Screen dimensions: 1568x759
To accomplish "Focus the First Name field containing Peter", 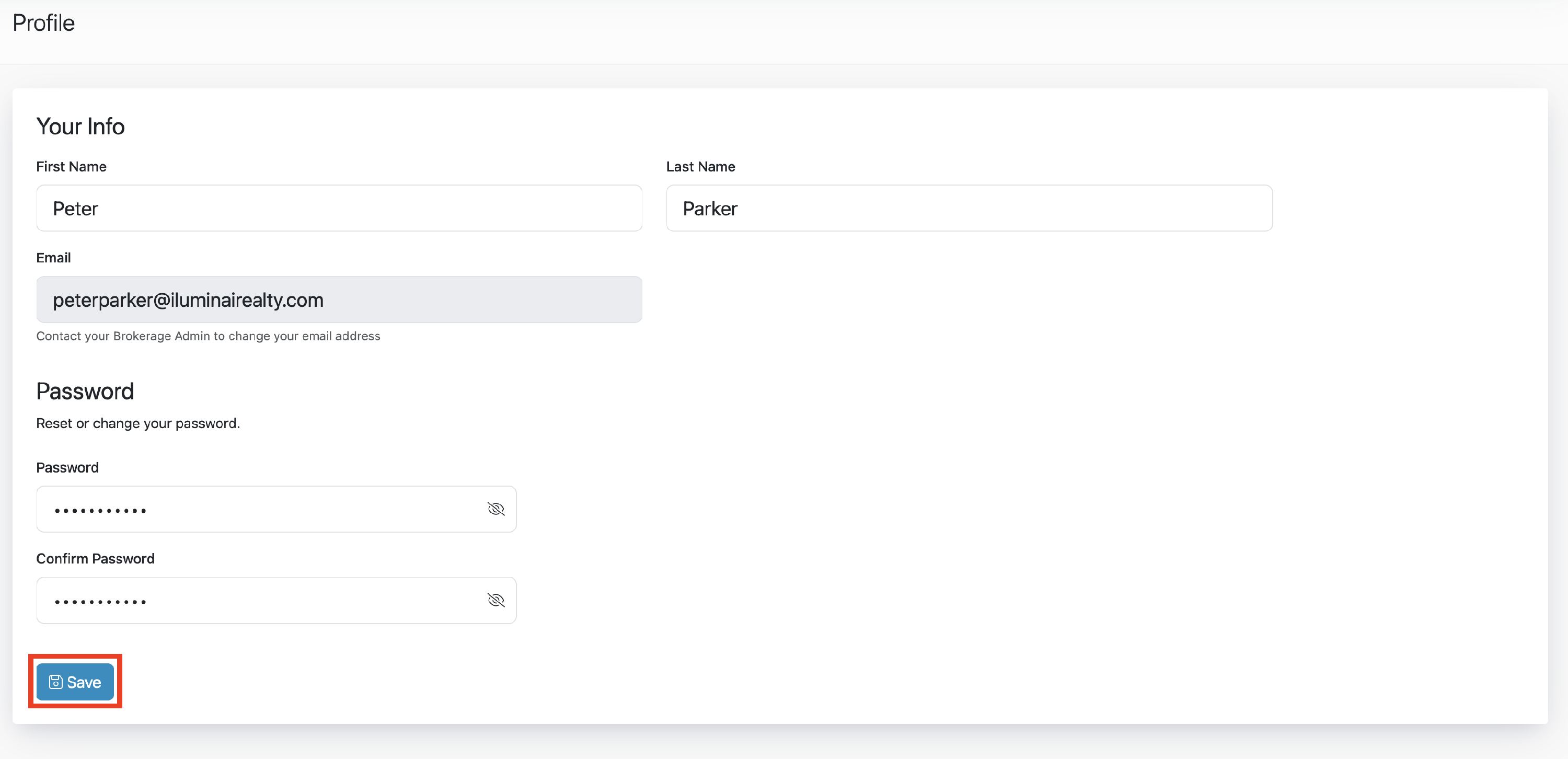I will click(339, 208).
